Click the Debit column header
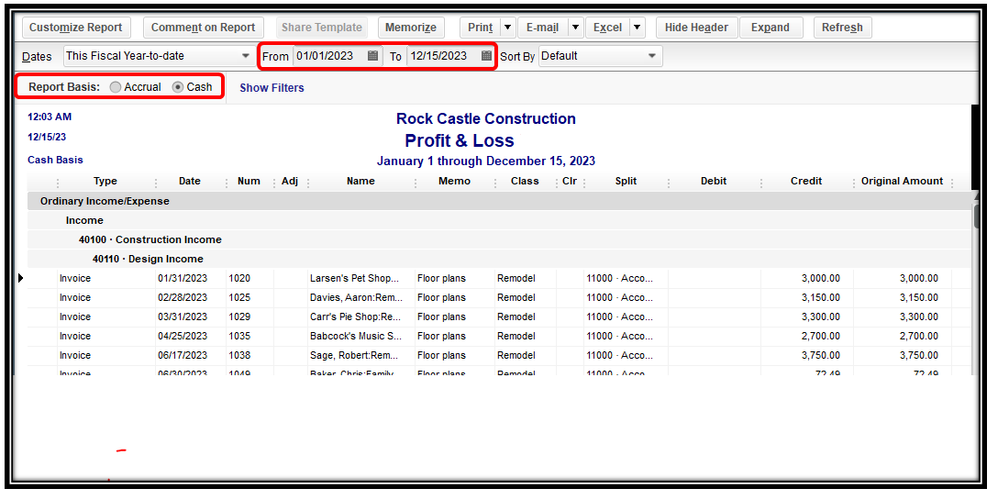 coord(714,181)
